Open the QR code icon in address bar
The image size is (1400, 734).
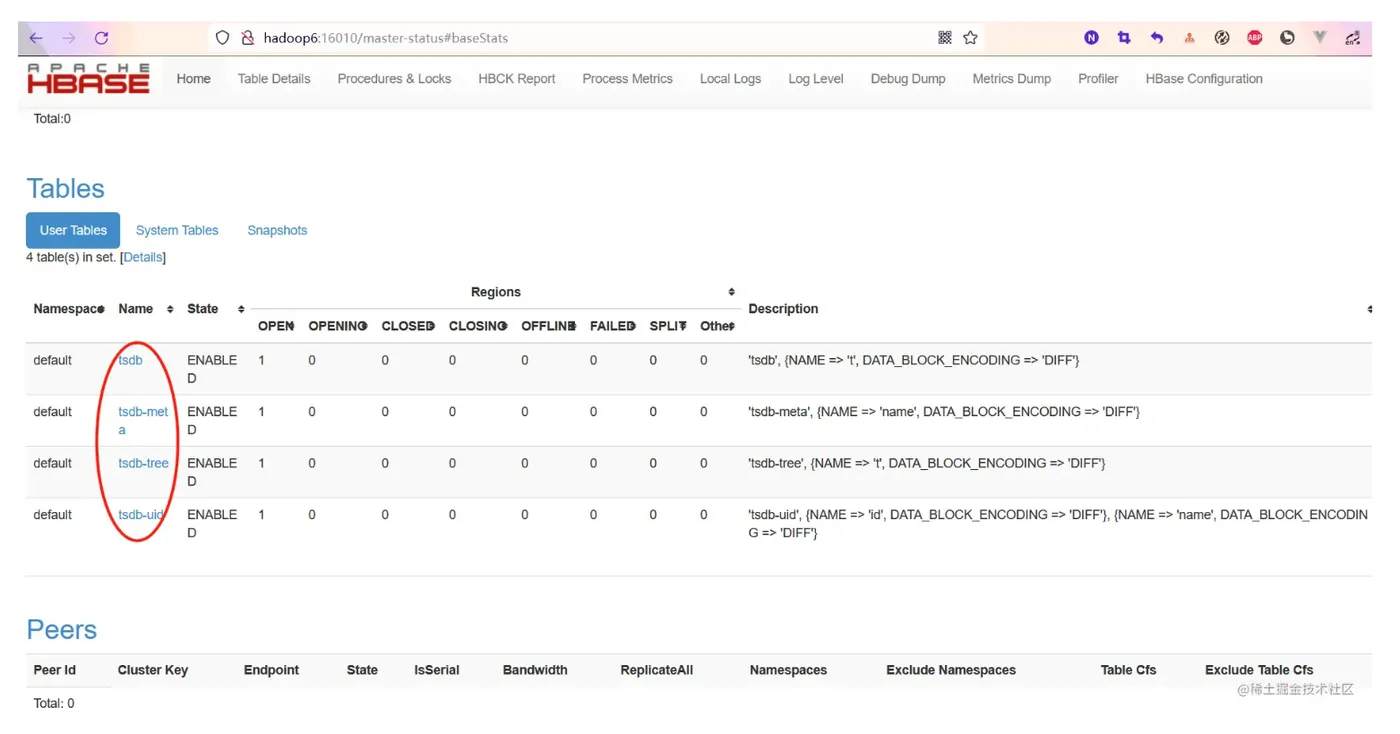coord(944,38)
